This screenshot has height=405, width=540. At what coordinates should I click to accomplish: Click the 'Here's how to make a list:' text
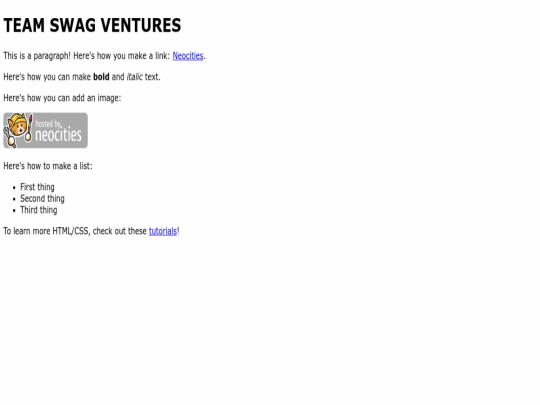[48, 166]
